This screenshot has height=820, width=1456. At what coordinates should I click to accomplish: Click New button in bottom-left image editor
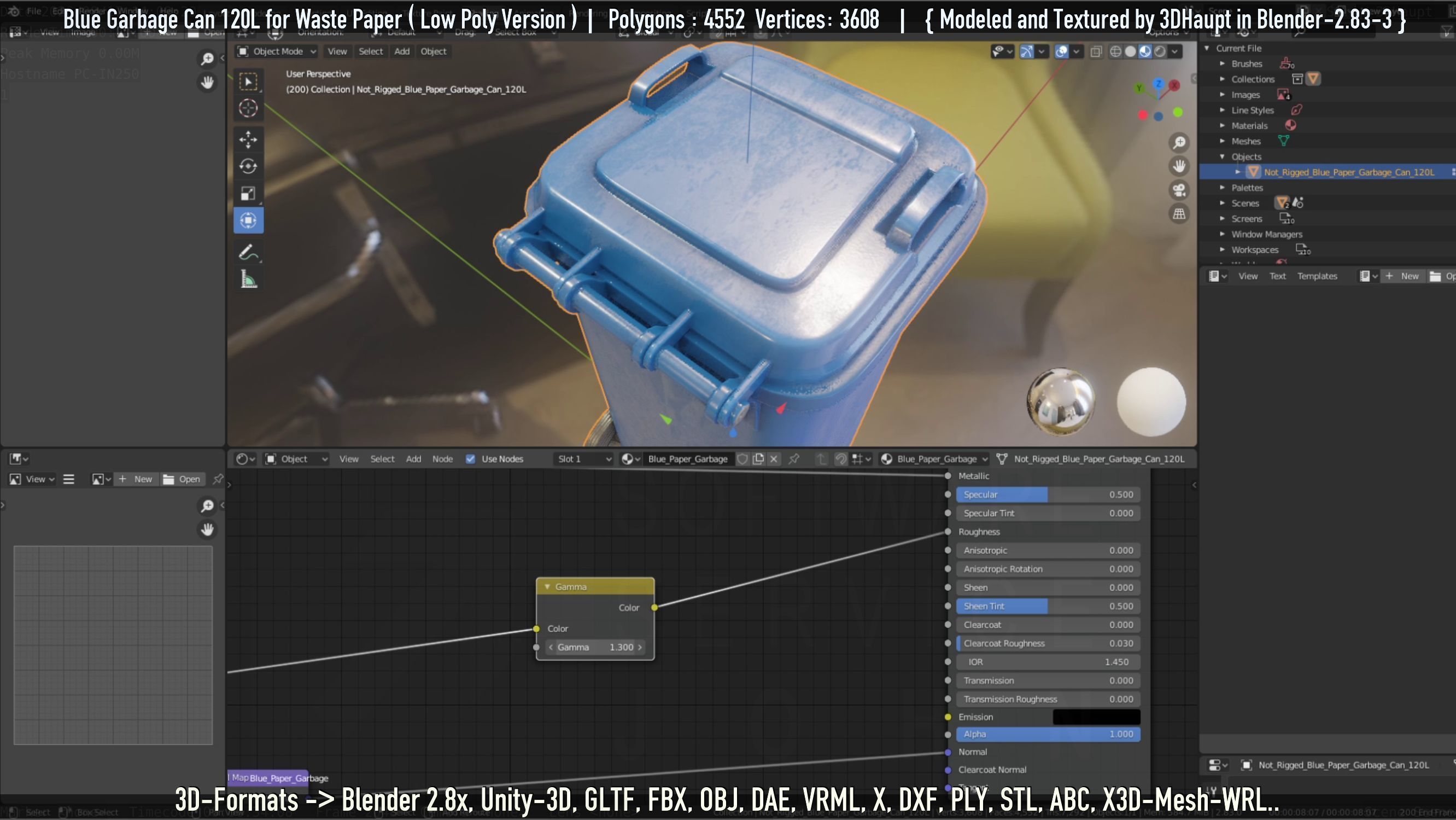pyautogui.click(x=136, y=480)
